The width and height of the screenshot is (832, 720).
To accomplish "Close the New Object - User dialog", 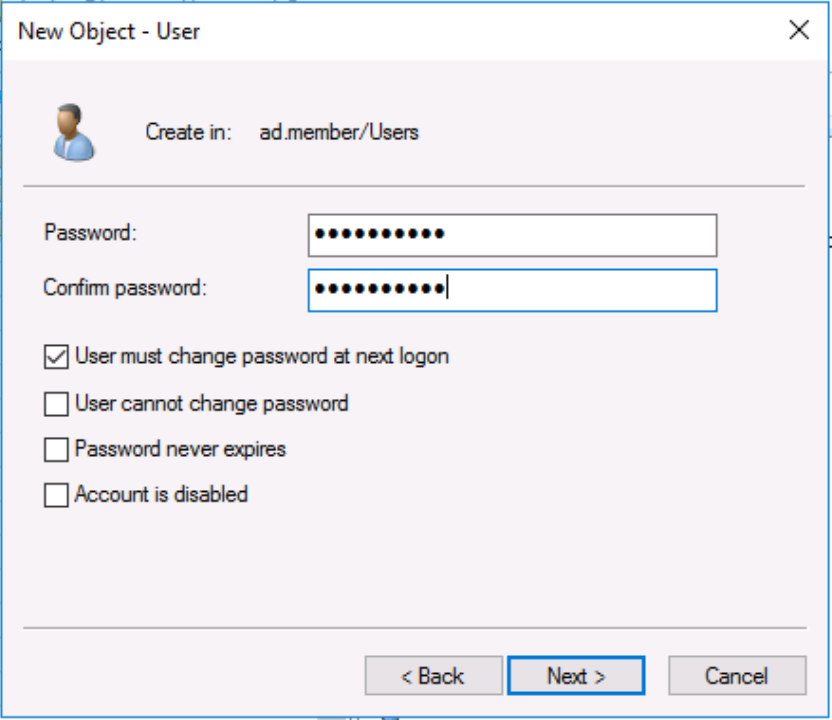I will click(799, 30).
